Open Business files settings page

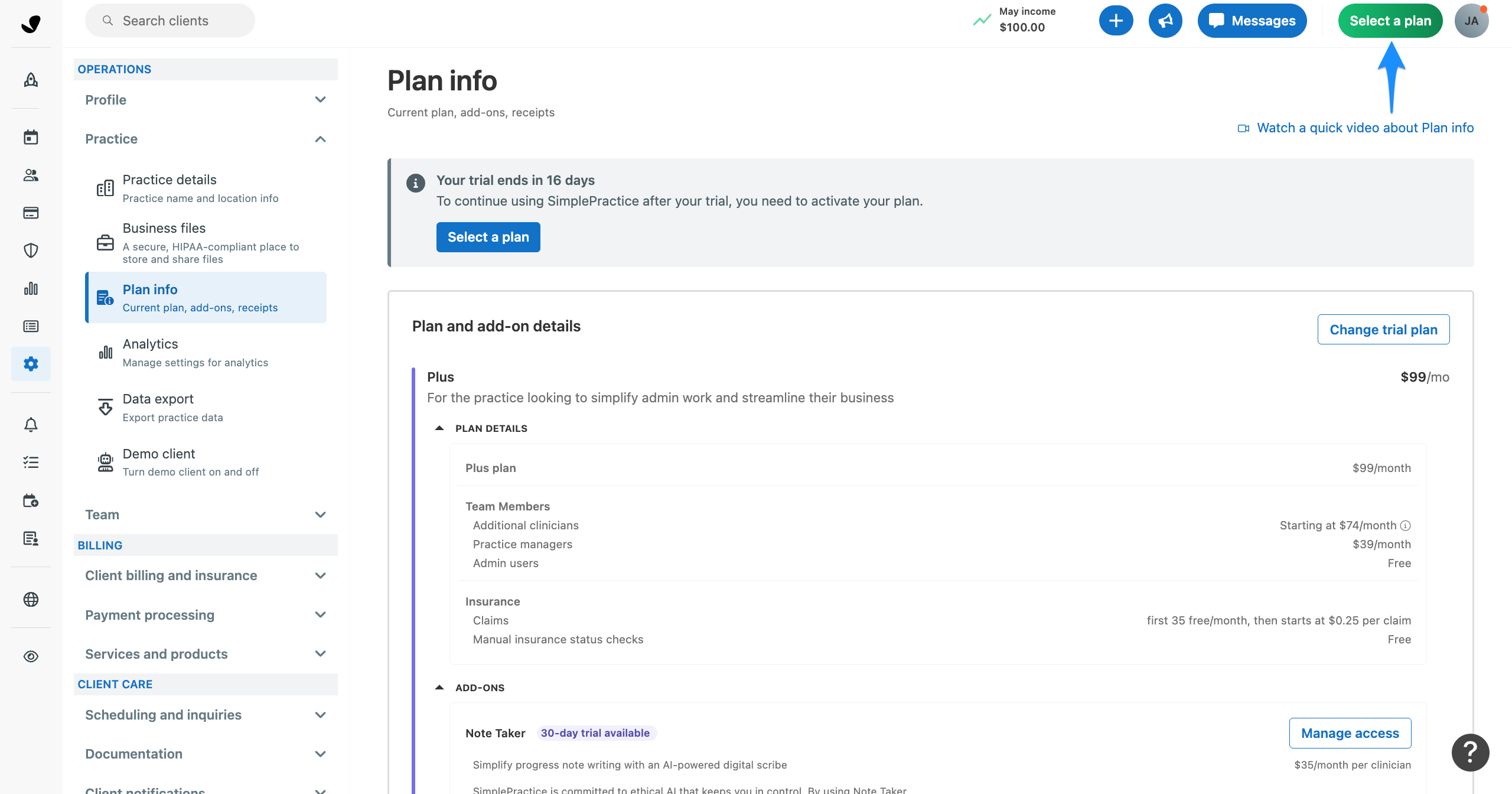tap(206, 242)
